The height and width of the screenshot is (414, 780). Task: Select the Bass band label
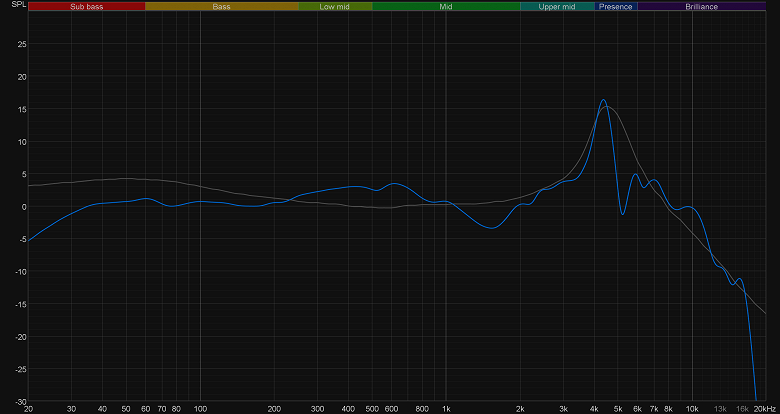click(221, 6)
